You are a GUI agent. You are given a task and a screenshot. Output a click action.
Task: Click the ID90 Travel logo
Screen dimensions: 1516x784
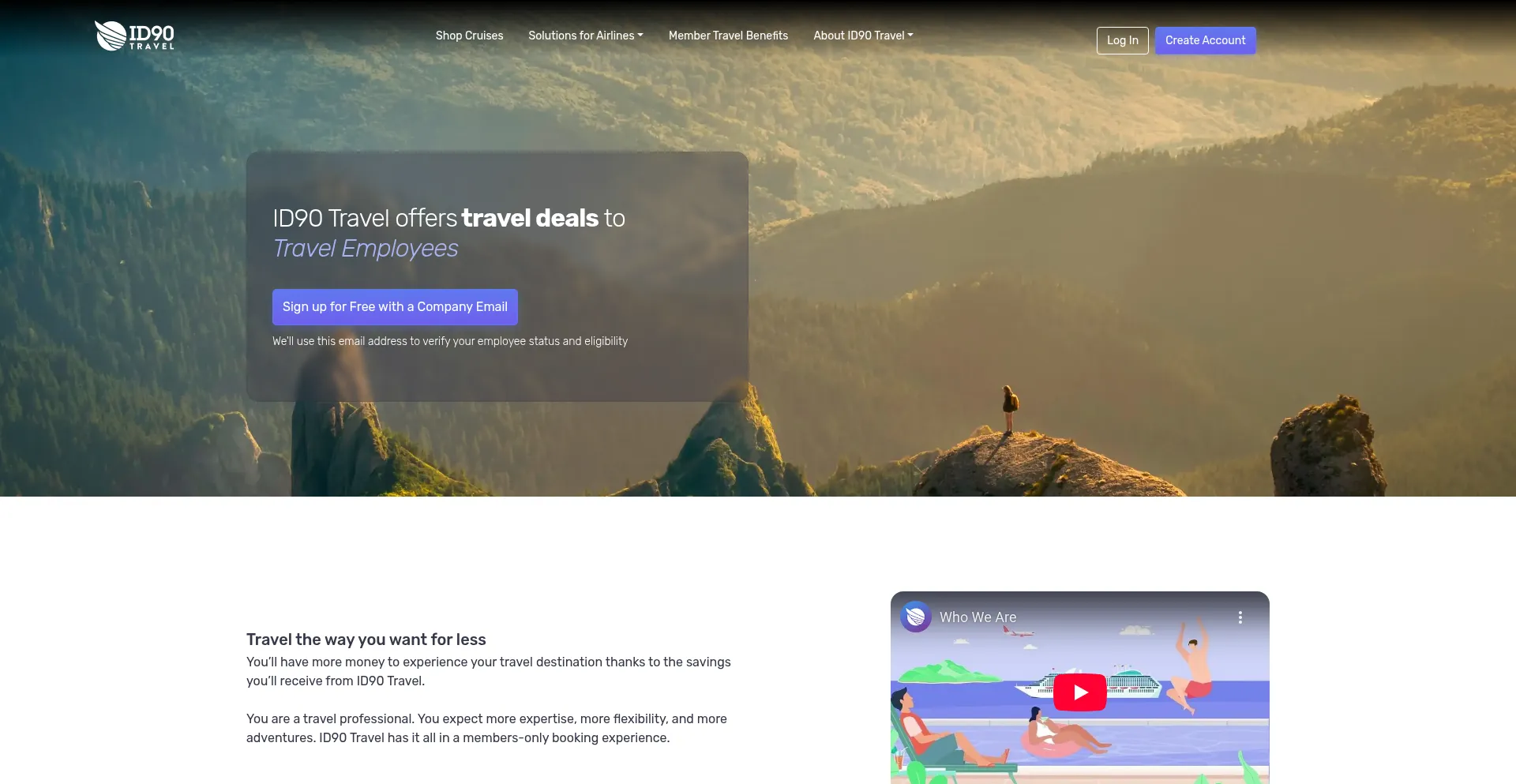click(x=134, y=36)
